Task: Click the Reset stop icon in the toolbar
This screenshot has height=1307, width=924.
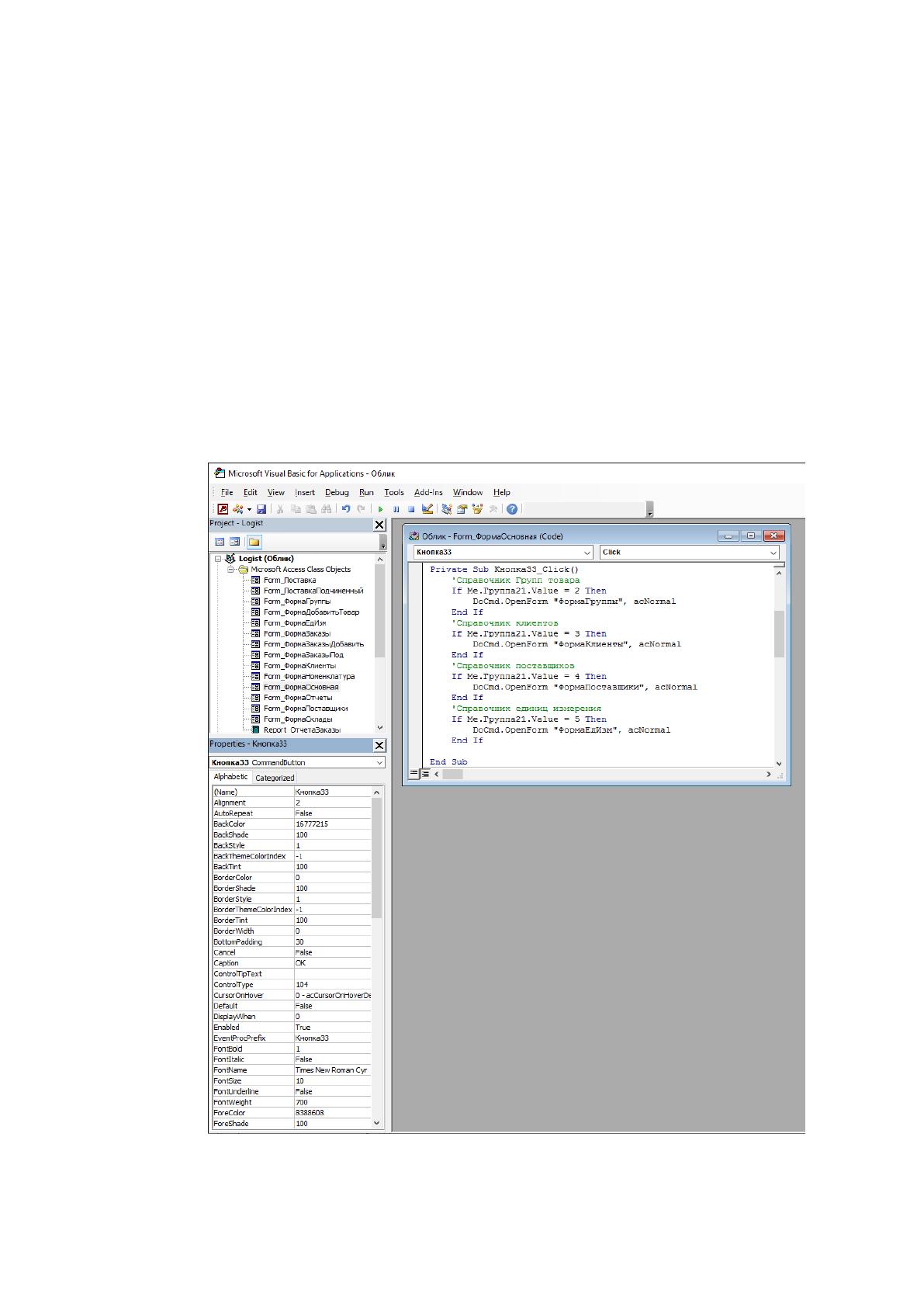Action: [411, 509]
